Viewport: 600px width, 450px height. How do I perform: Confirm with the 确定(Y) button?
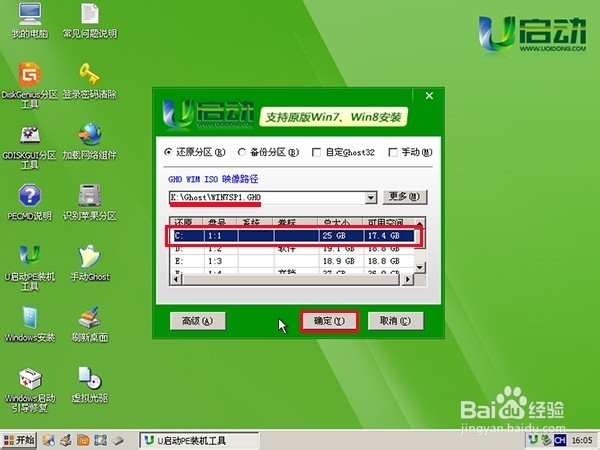tap(329, 321)
